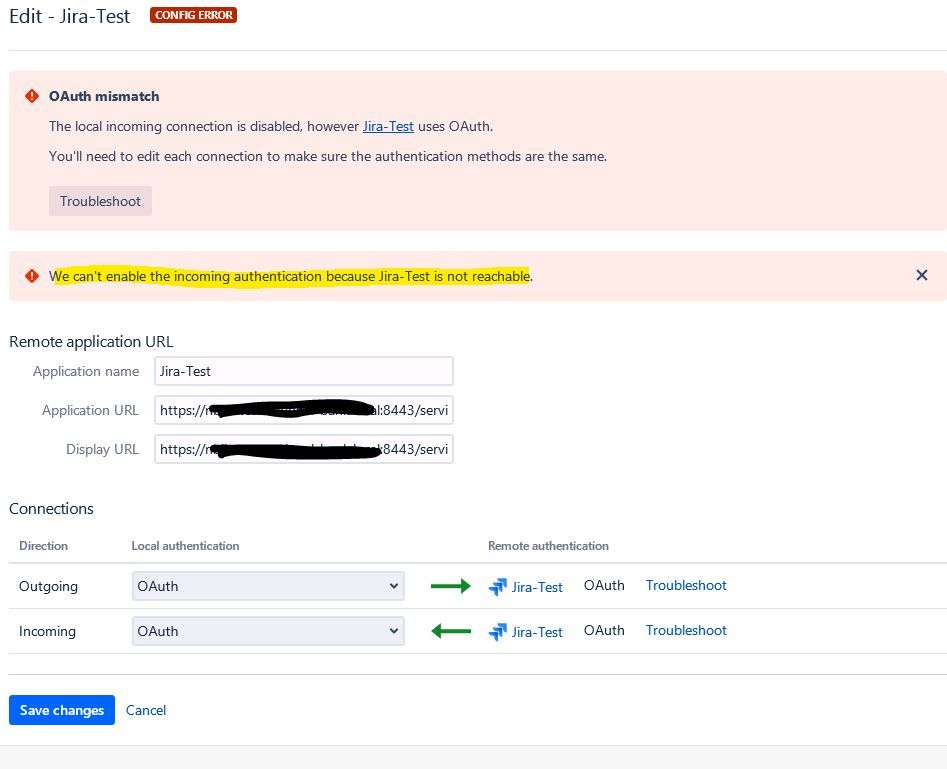Click the green outgoing arrow icon
947x769 pixels.
451,586
